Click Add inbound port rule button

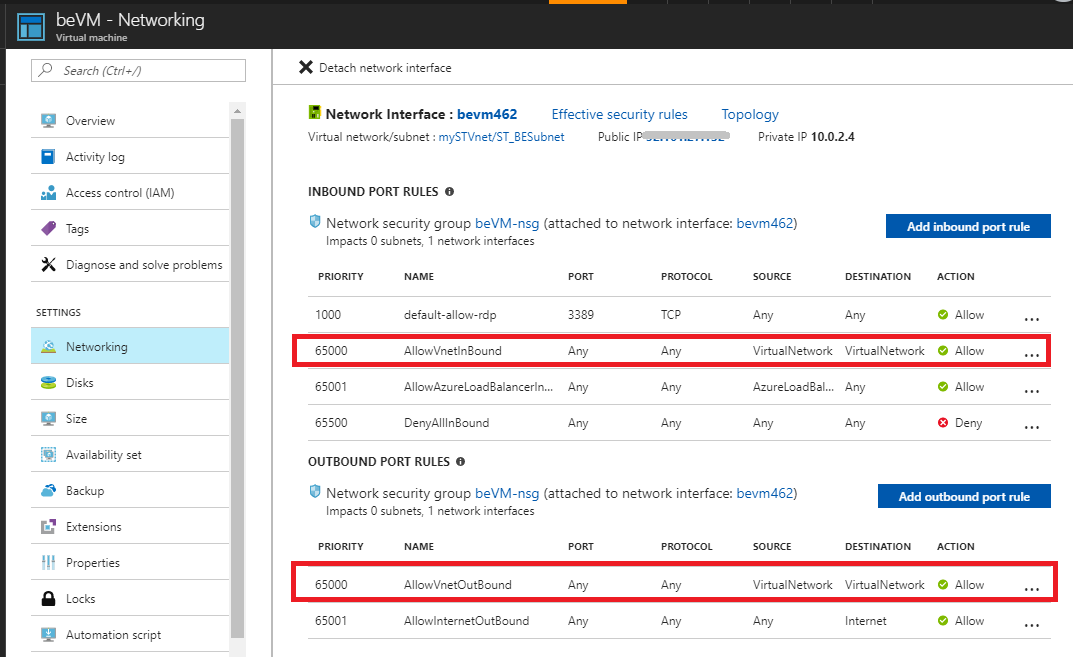(968, 227)
